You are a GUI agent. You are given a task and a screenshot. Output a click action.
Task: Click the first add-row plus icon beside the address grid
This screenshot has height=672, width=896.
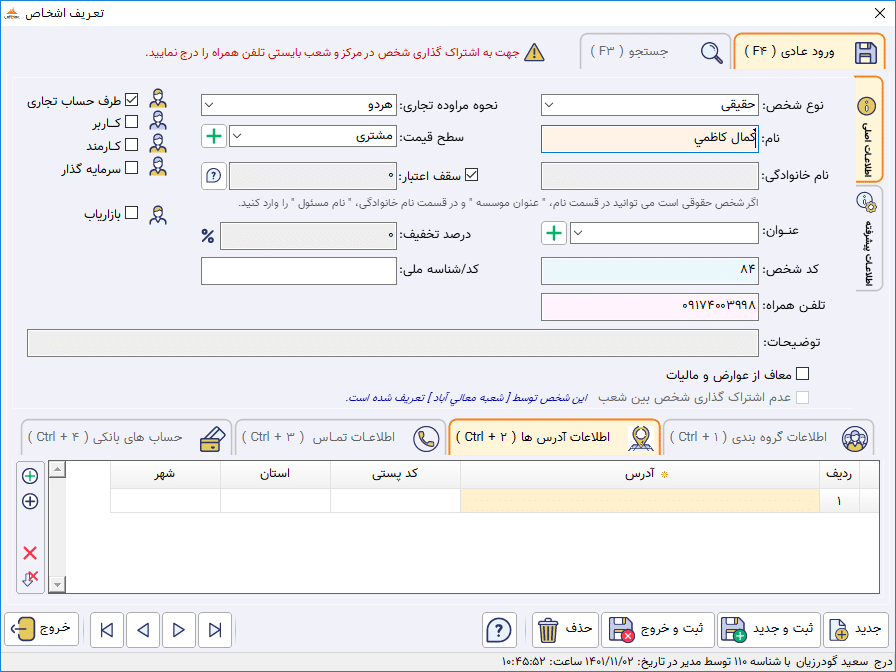tap(30, 476)
